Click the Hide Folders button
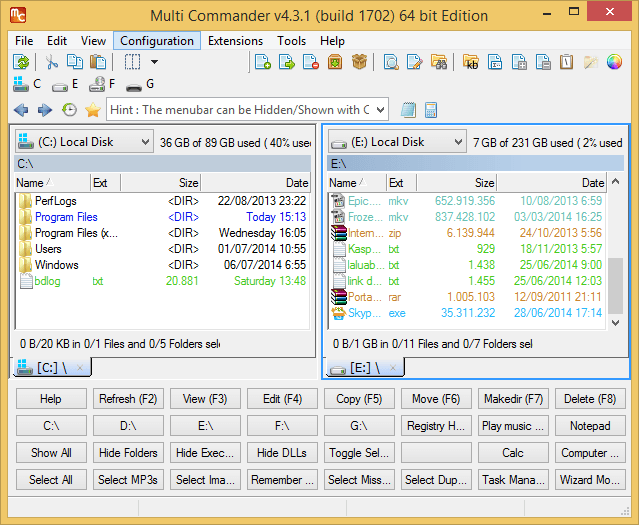This screenshot has width=639, height=525. coord(128,452)
